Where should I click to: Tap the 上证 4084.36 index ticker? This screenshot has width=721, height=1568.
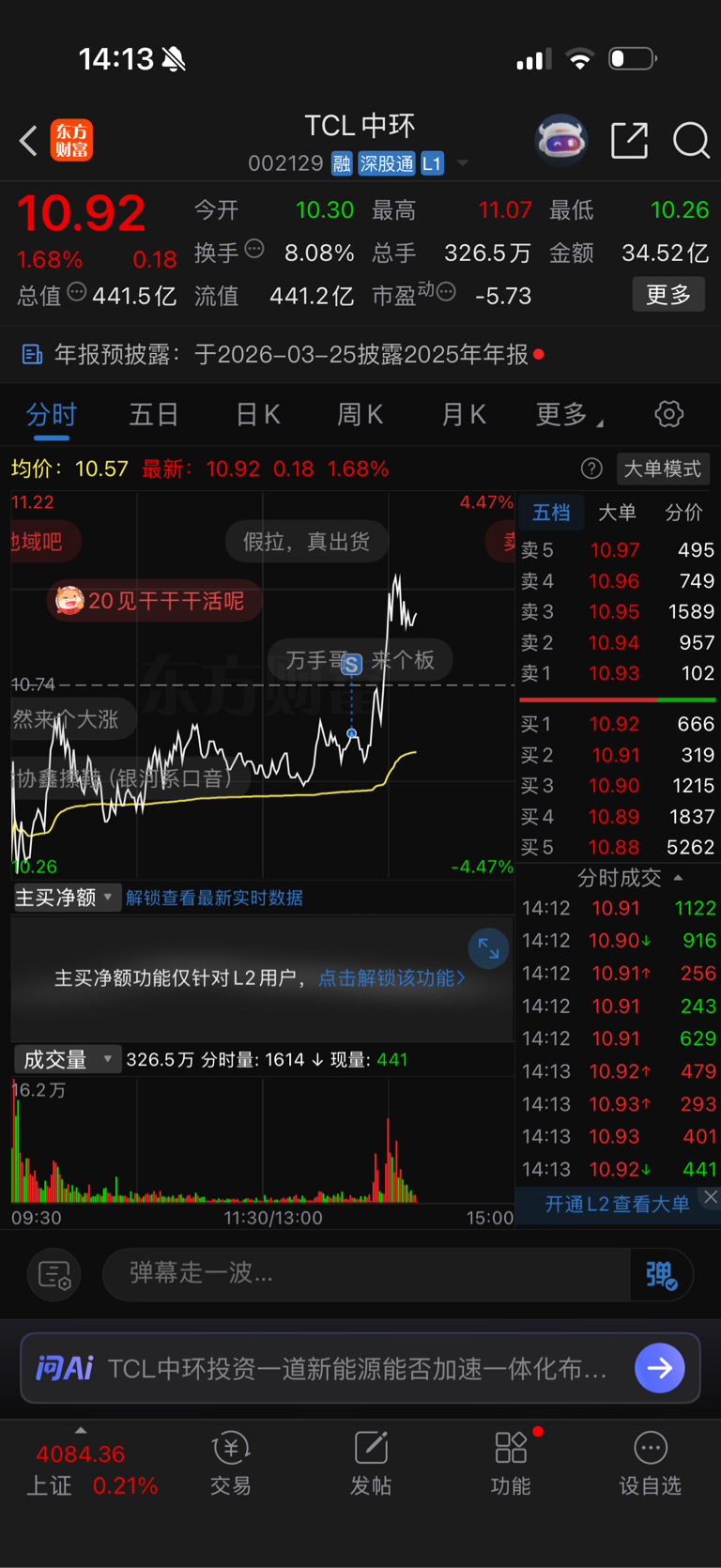point(92,1469)
